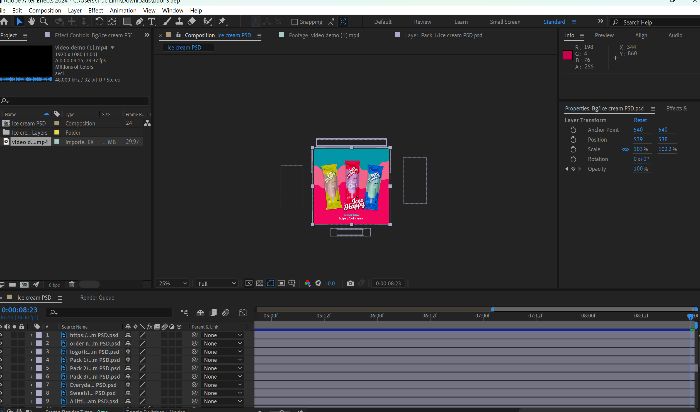Image resolution: width=700 pixels, height=412 pixels.
Task: Expand layer 3 properties in timeline
Action: 31,352
